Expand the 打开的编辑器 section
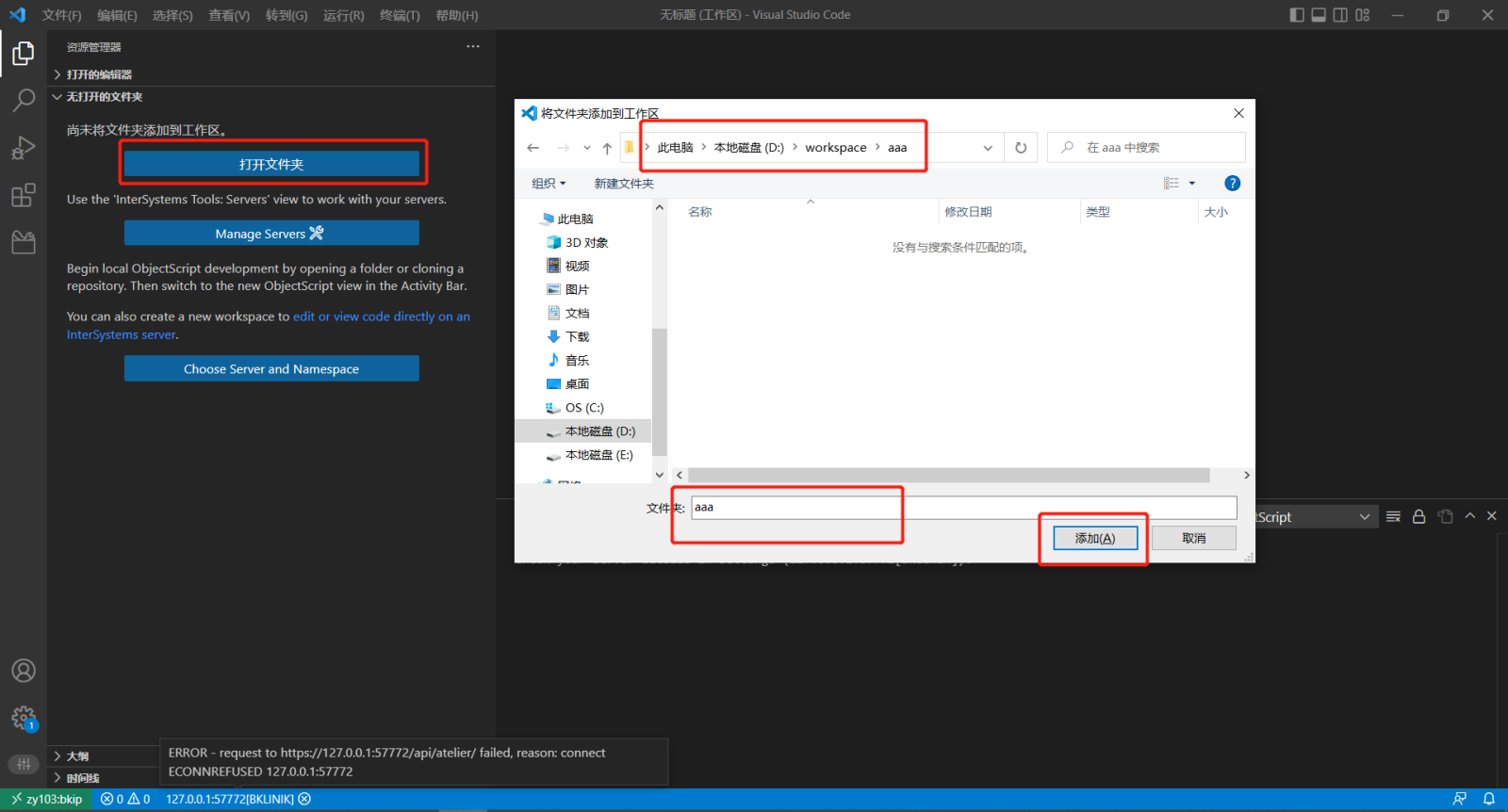 tap(99, 74)
